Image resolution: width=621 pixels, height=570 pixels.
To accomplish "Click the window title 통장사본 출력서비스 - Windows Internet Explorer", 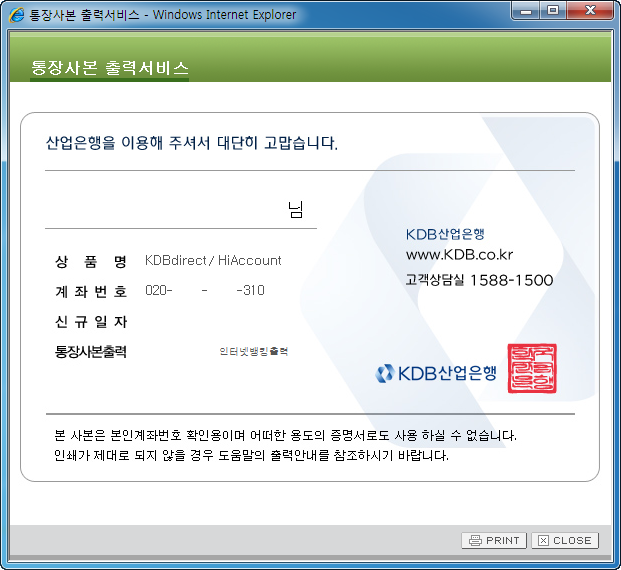I will (163, 15).
